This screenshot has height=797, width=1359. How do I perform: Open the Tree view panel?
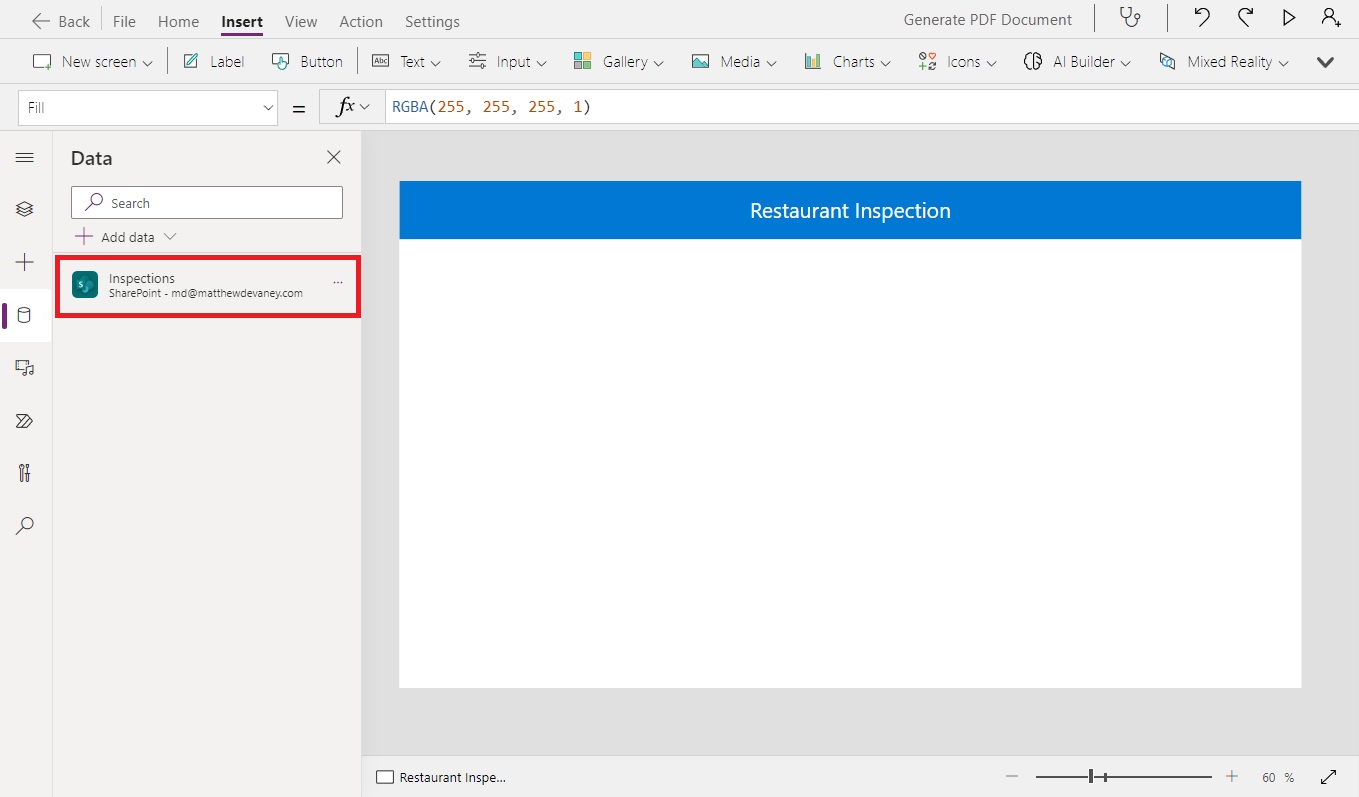click(x=25, y=209)
